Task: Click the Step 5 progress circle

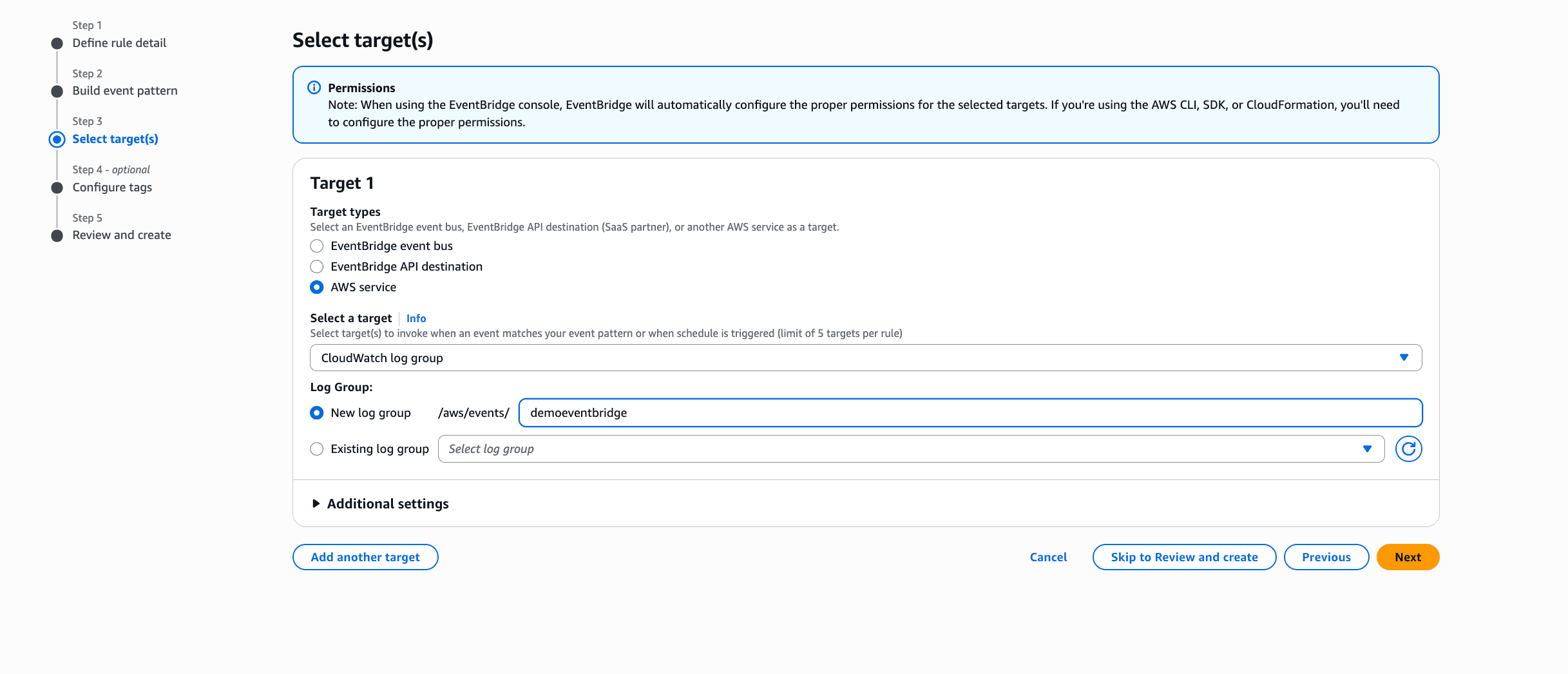Action: pyautogui.click(x=57, y=235)
